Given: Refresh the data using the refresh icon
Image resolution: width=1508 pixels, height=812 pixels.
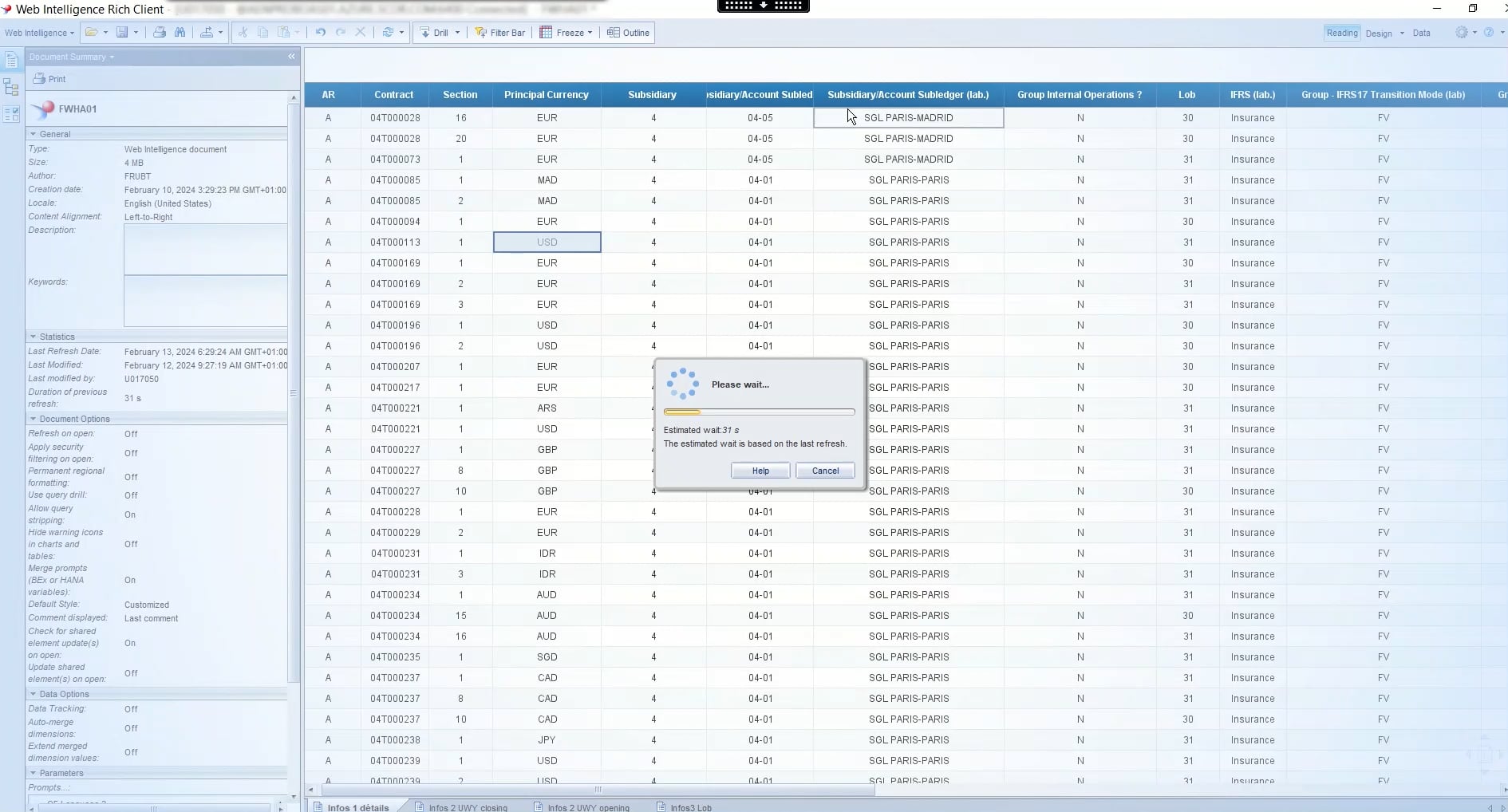Looking at the screenshot, I should [x=389, y=33].
